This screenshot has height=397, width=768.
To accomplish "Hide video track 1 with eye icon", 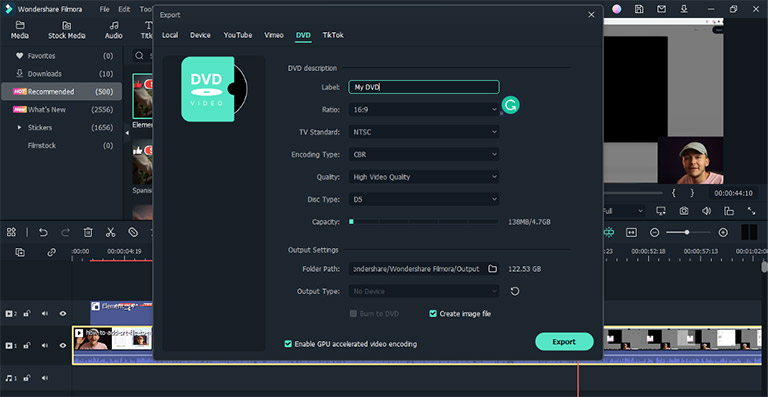I will click(63, 346).
